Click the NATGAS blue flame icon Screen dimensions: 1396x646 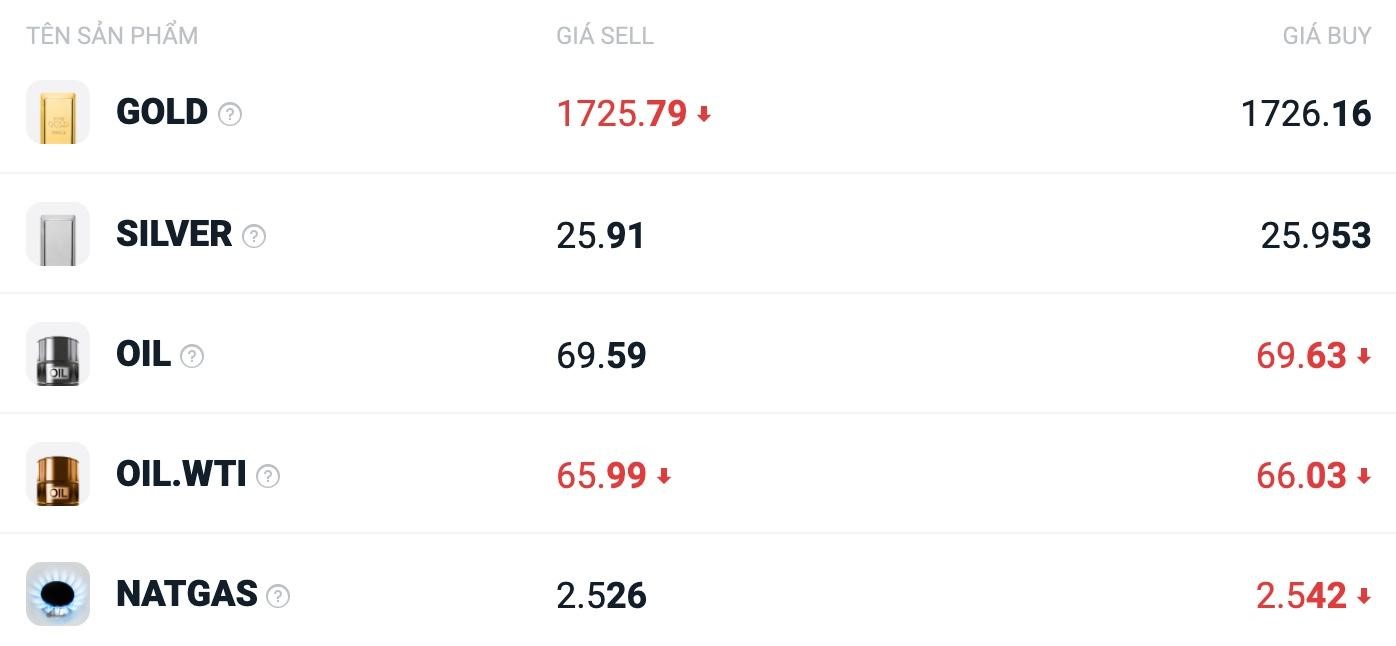(58, 594)
